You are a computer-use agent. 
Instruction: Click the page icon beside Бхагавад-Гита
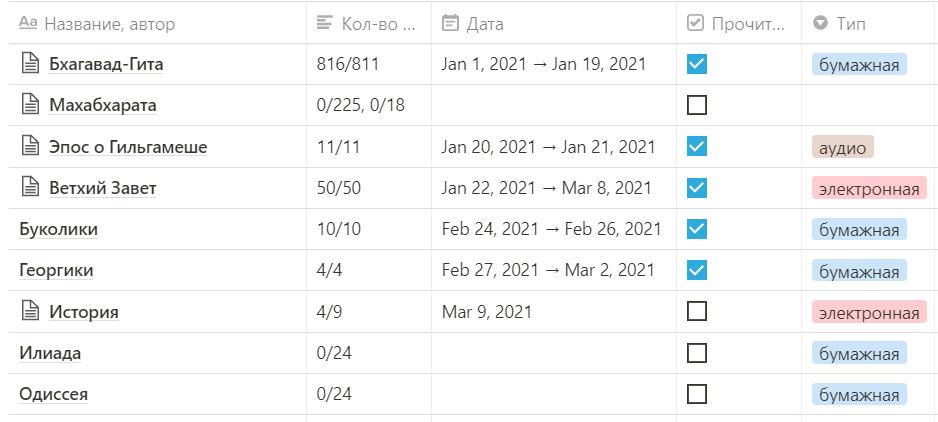(29, 63)
